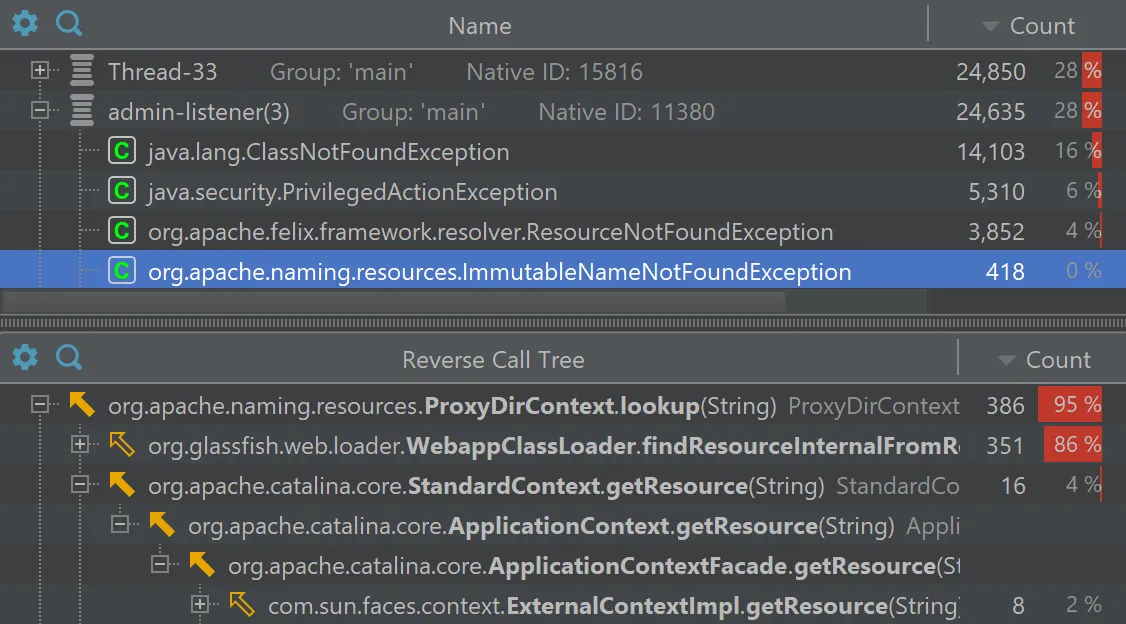1126x624 pixels.
Task: Click the call arrow icon for ApplicationContext.getResource
Action: coord(162,525)
